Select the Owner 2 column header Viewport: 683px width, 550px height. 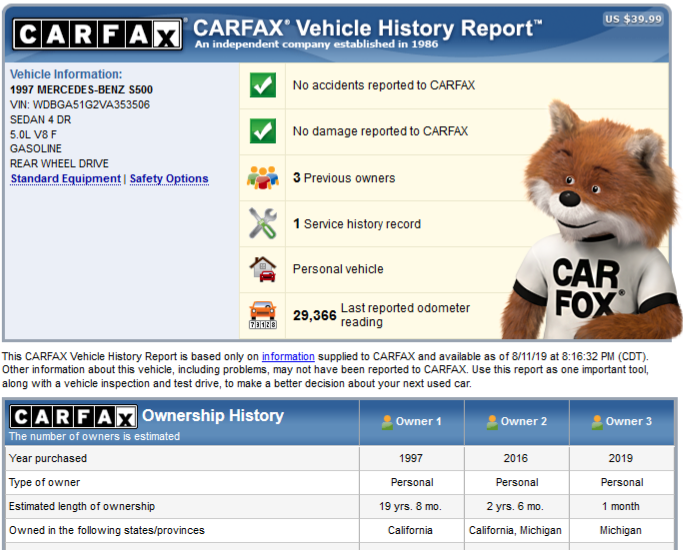[517, 422]
